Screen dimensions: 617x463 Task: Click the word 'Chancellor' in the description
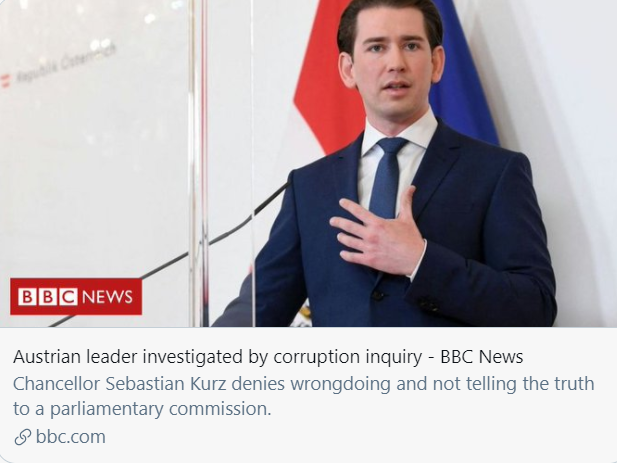coord(56,384)
